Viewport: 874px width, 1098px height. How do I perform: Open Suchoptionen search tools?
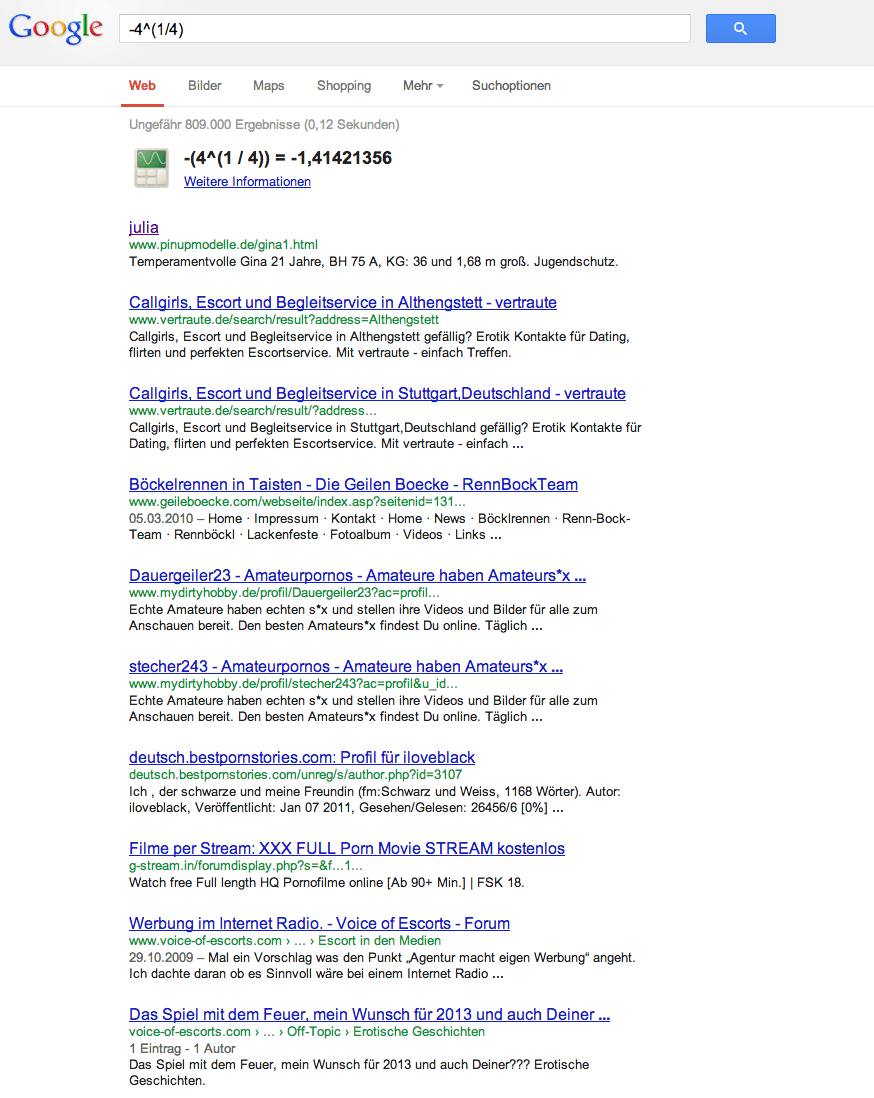(x=511, y=85)
